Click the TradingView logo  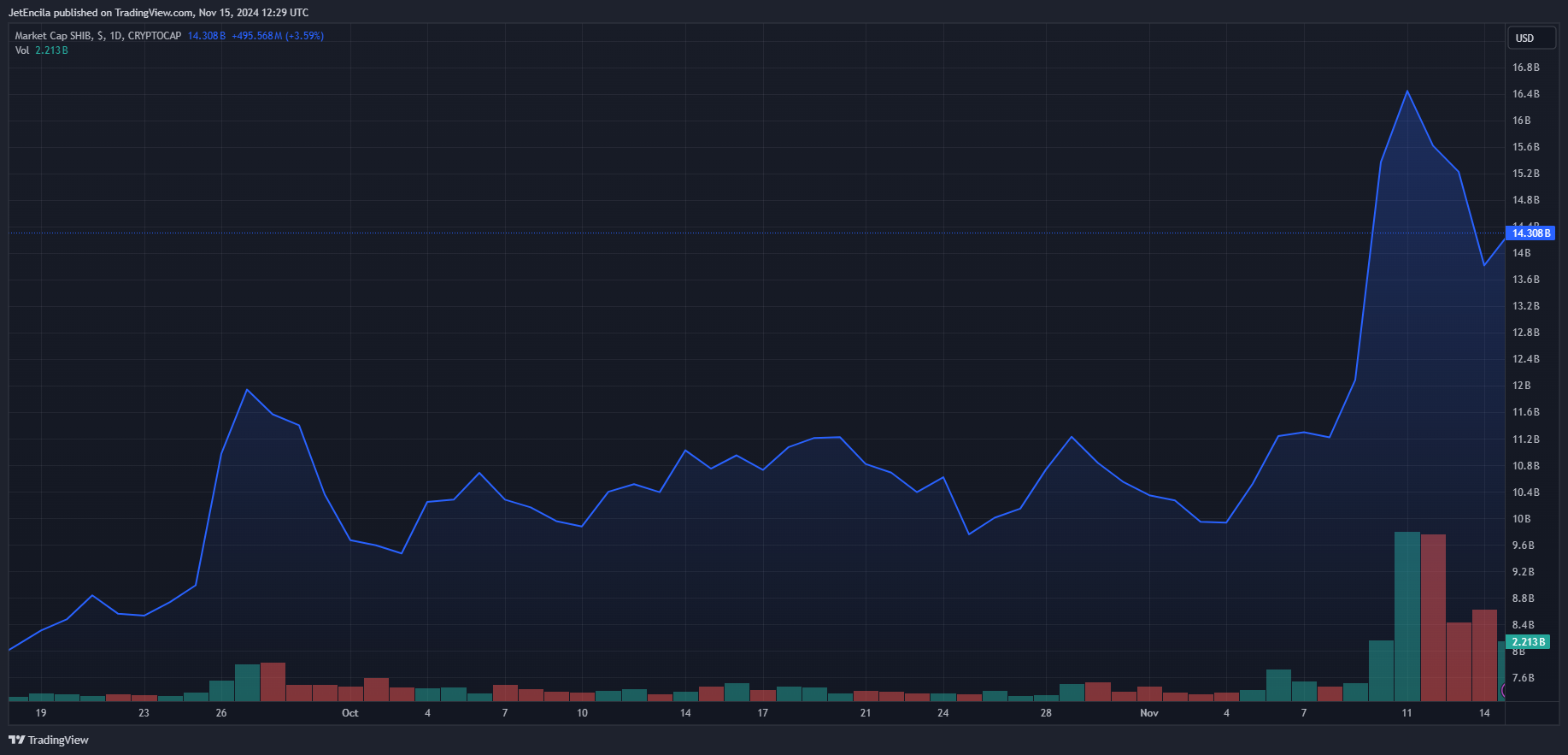point(49,740)
